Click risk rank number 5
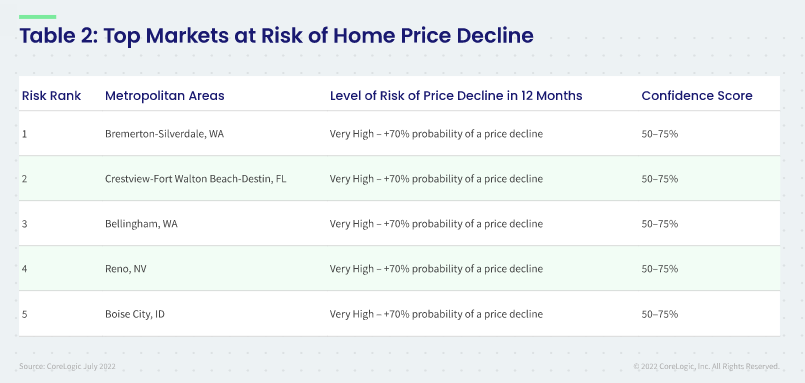Image resolution: width=805 pixels, height=383 pixels. pyautogui.click(x=24, y=314)
